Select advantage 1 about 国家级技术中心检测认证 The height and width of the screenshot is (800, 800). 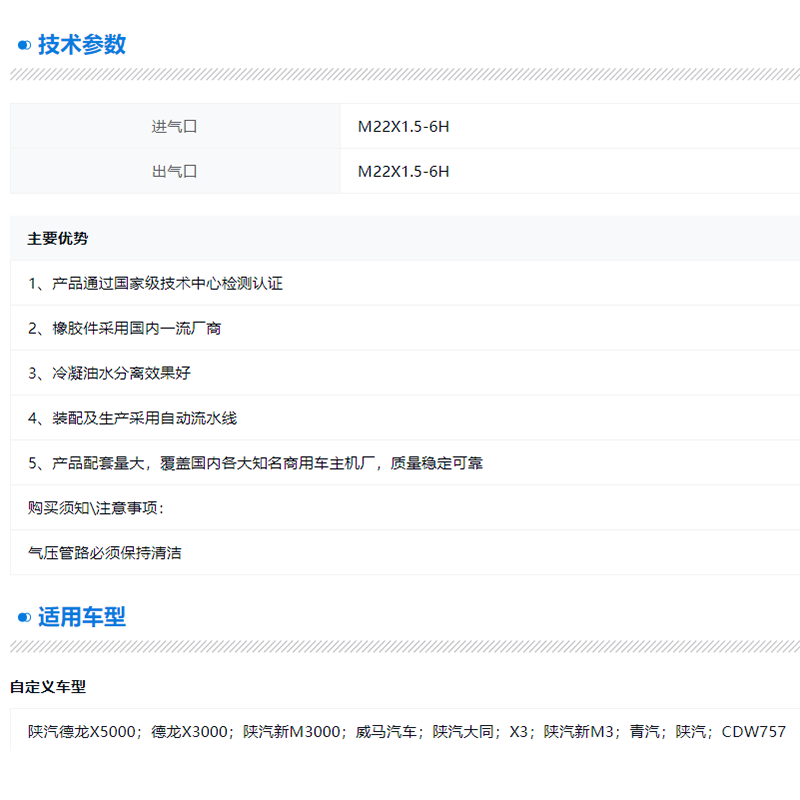coord(156,284)
